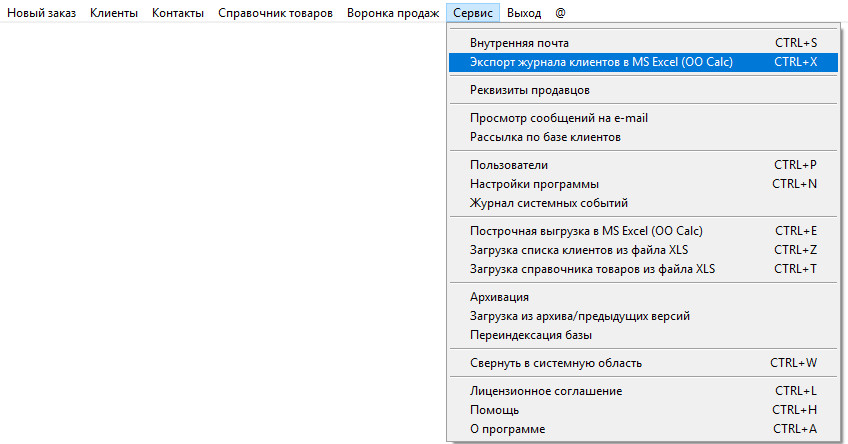Choose Экспорт журнала клиентов в MS Excel
Screen dimensions: 848x444
tap(601, 62)
